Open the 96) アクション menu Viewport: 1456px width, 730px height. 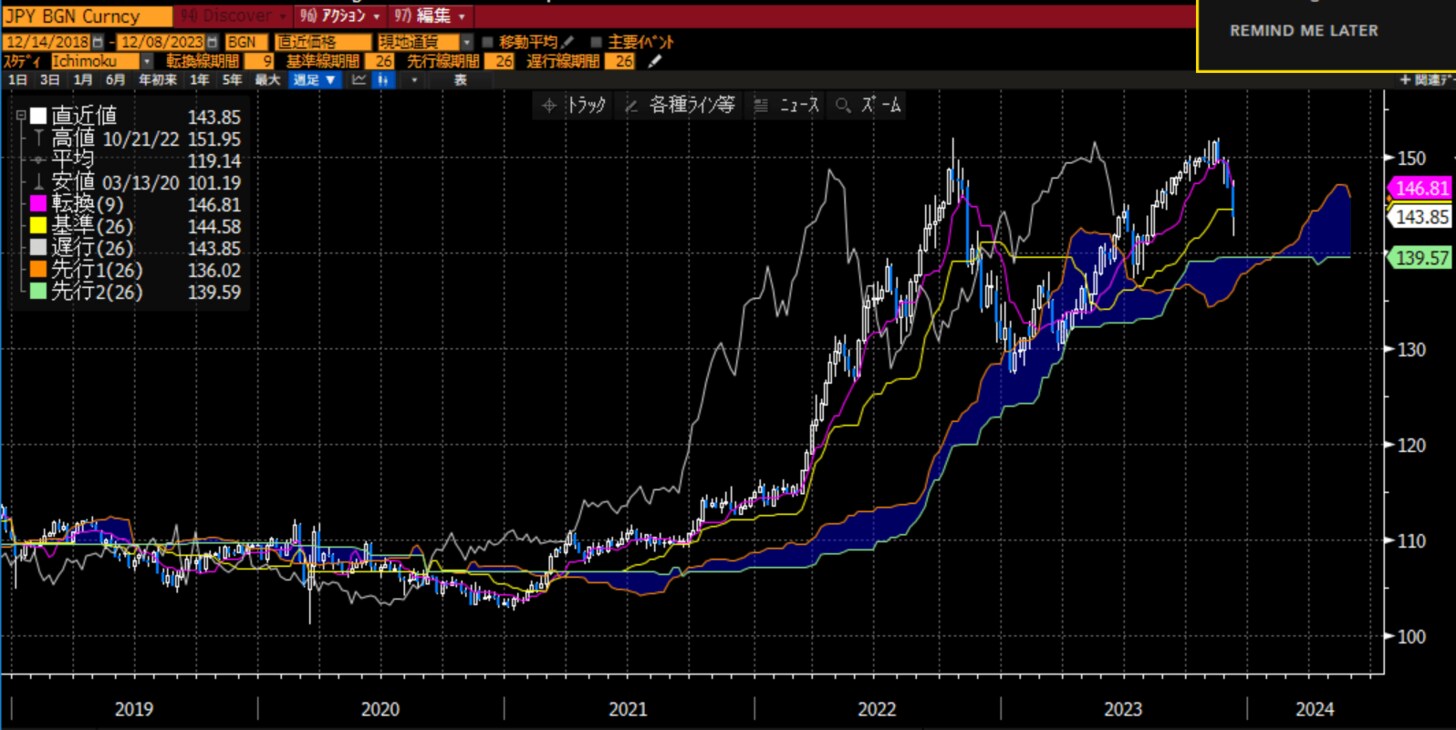pos(340,17)
